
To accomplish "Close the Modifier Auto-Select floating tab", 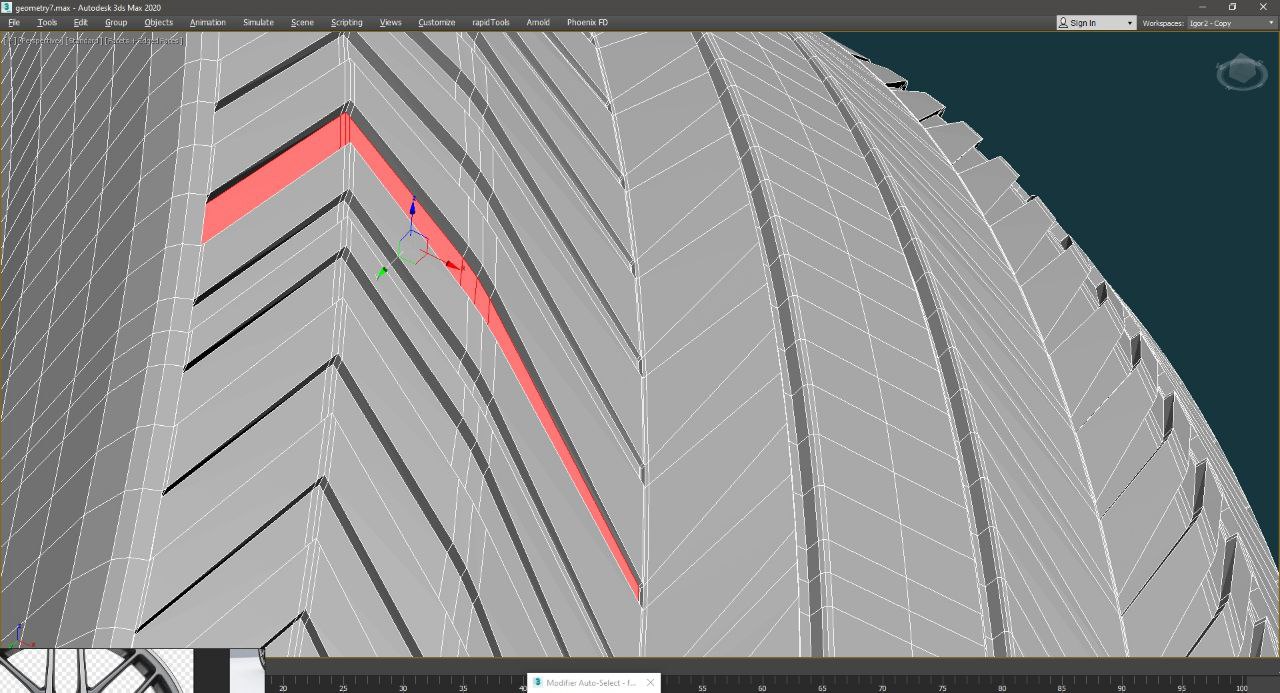I will click(650, 682).
